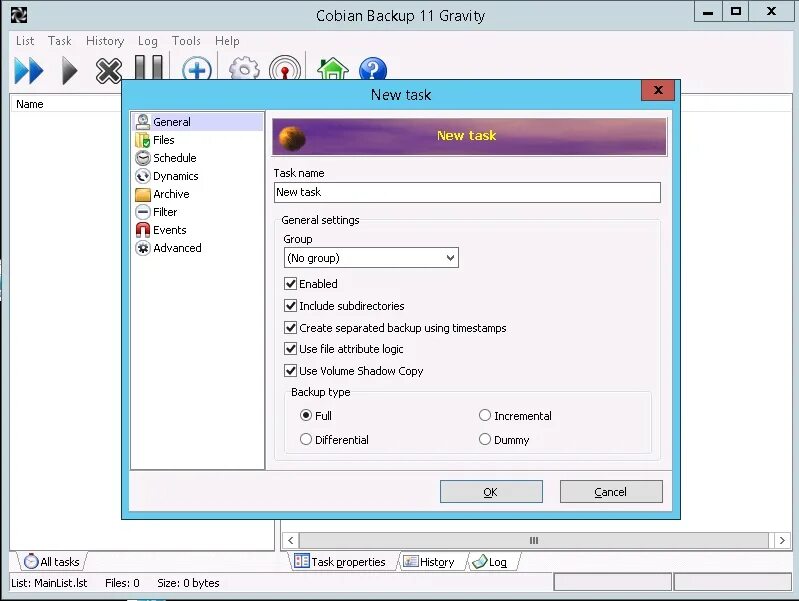This screenshot has width=799, height=601.
Task: Click the Files section icon
Action: pyautogui.click(x=143, y=140)
